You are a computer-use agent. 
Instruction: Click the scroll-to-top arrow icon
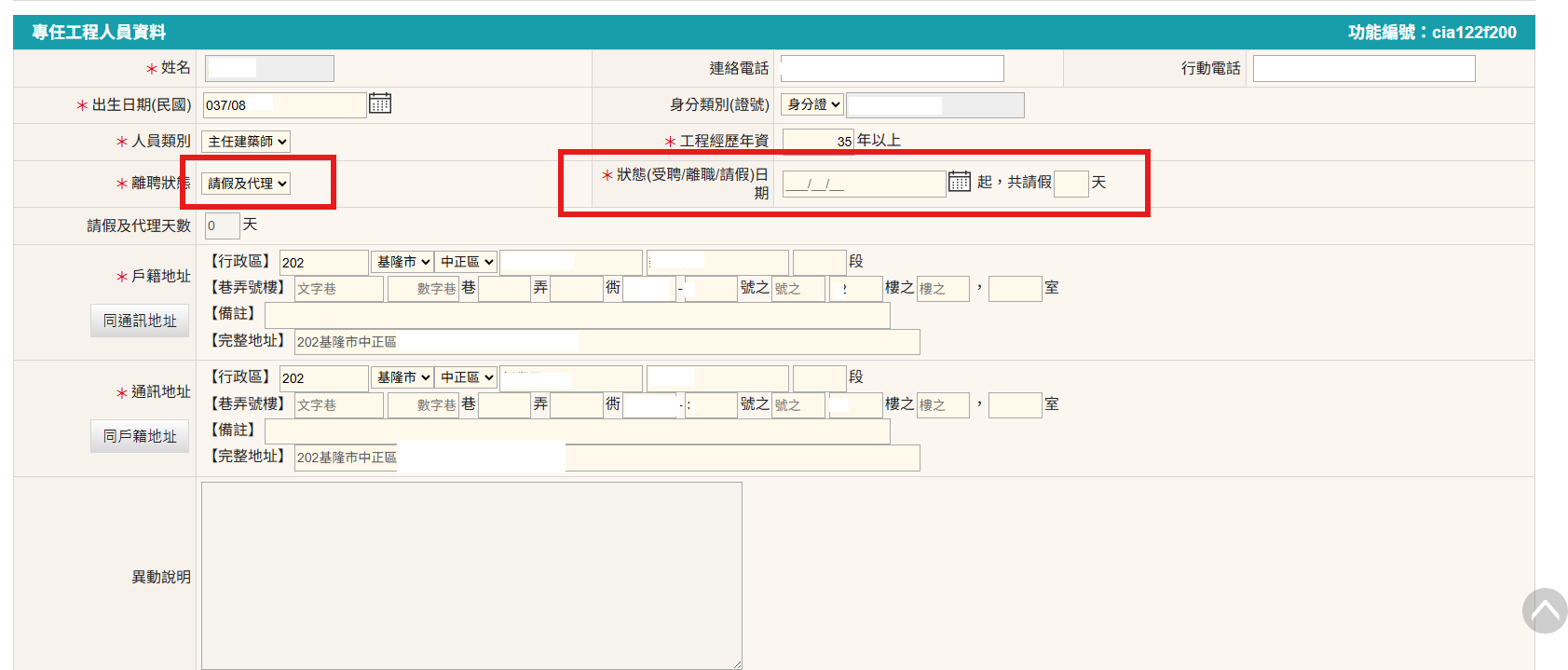coord(1544,611)
